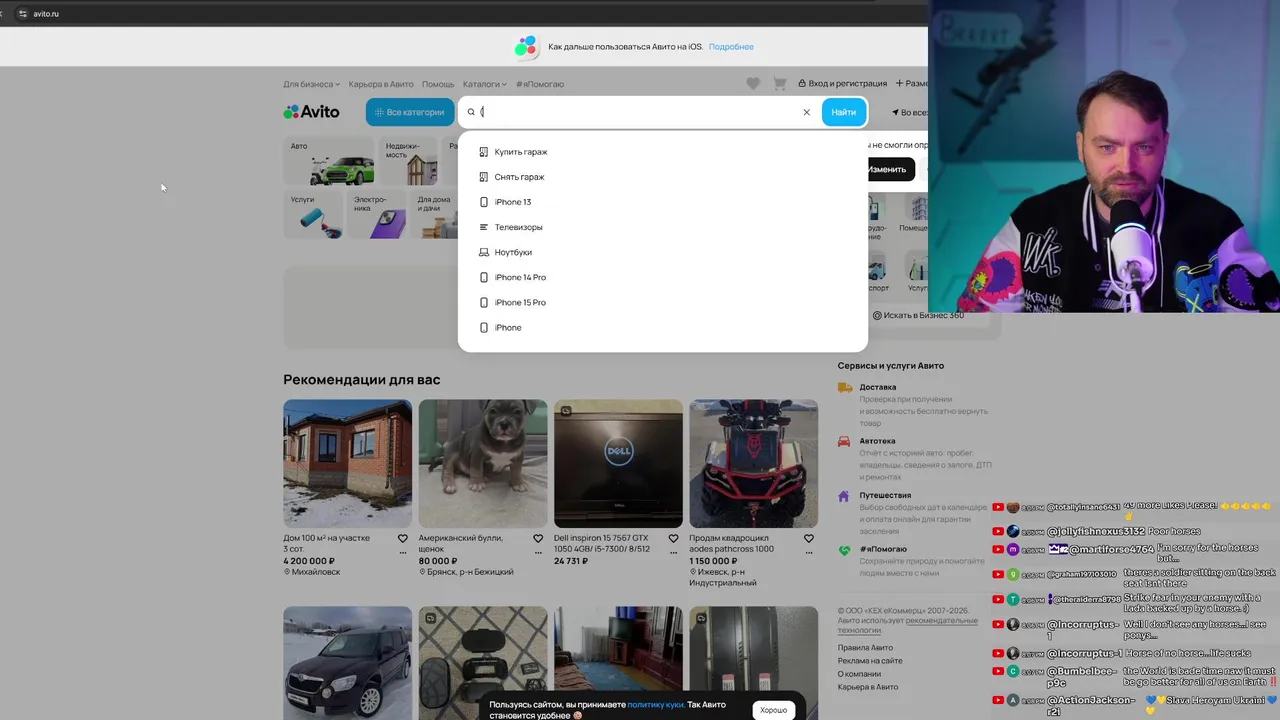Open #яПомогаю in top menu

tap(540, 84)
